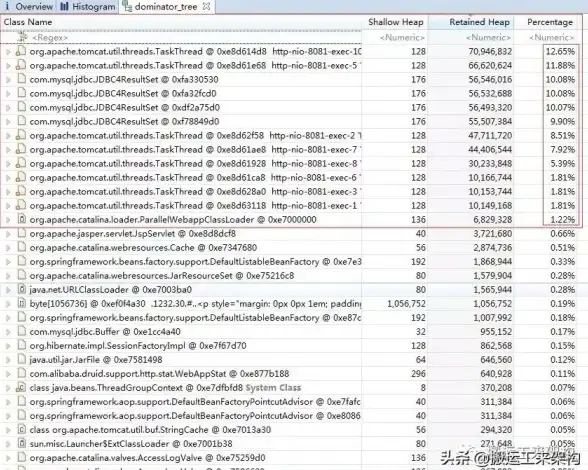This screenshot has width=588, height=470.
Task: Select the dominator_tree tab
Action: (x=161, y=6)
